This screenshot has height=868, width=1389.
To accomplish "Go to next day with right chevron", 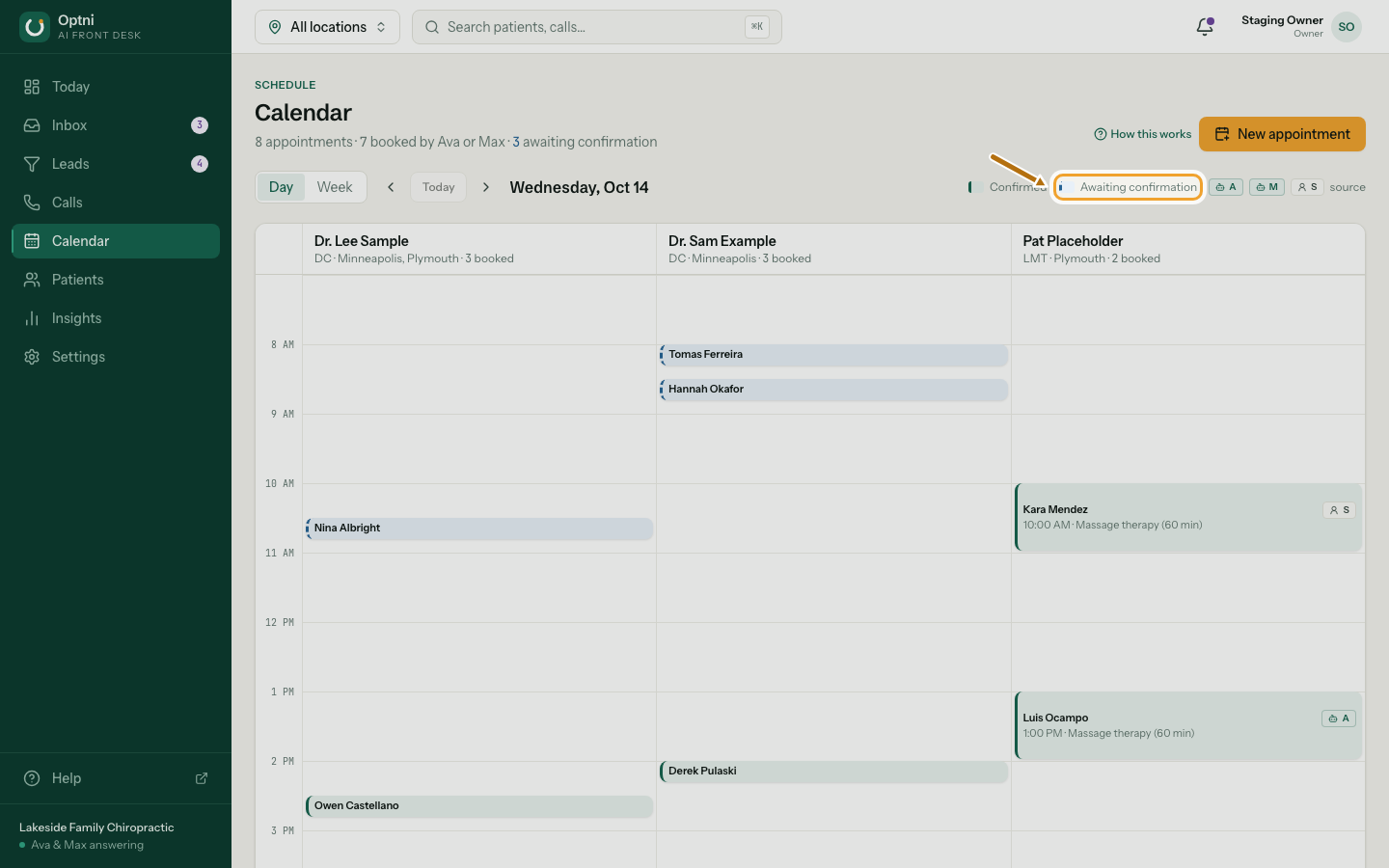I will tap(486, 187).
